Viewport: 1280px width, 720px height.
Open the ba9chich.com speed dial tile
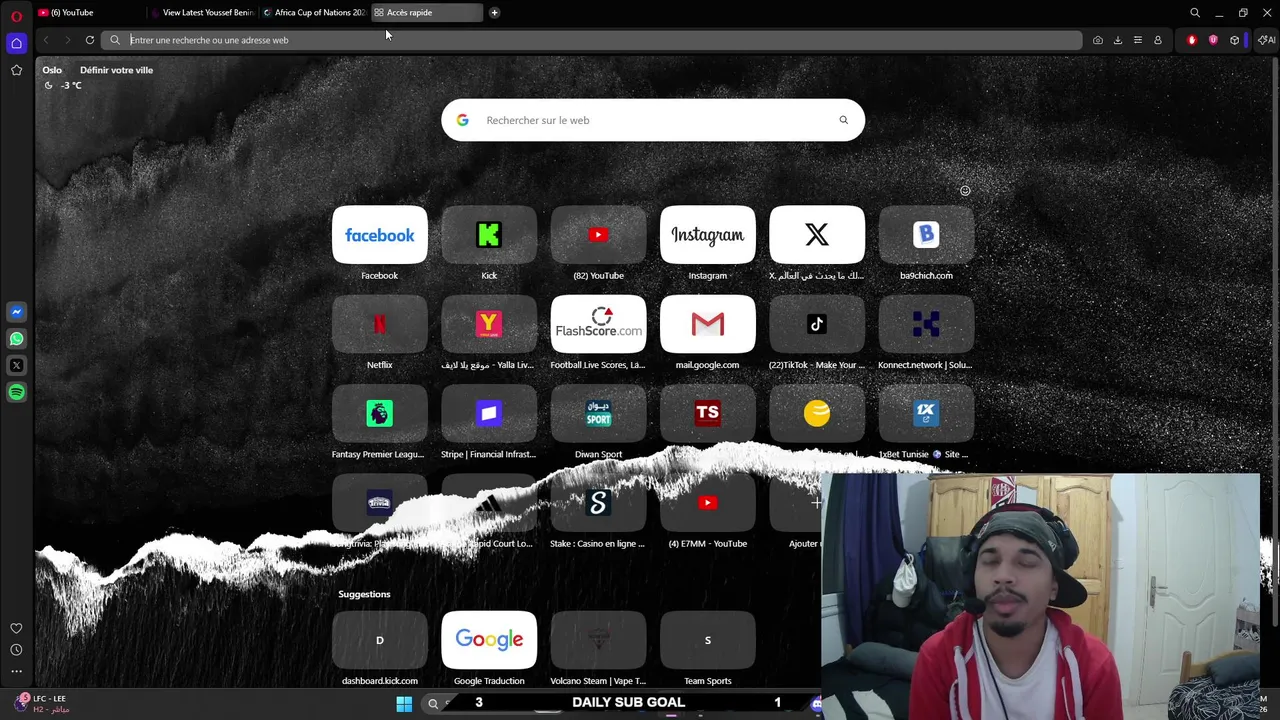coord(926,235)
